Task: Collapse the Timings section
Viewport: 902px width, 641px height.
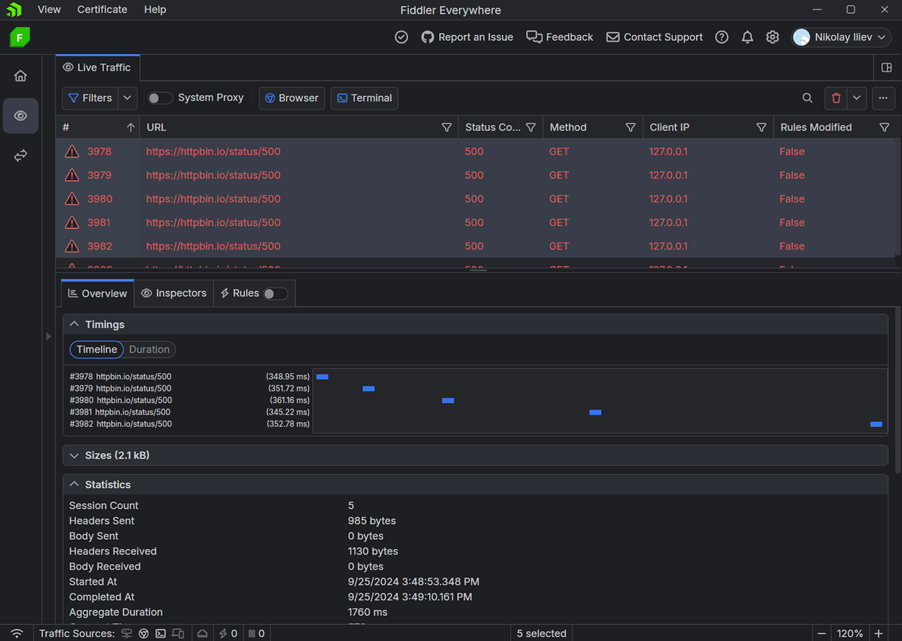Action: click(74, 325)
